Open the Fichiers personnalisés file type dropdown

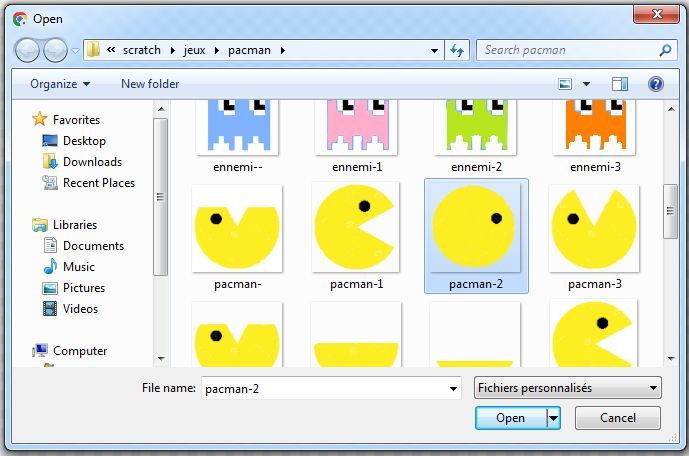[568, 388]
